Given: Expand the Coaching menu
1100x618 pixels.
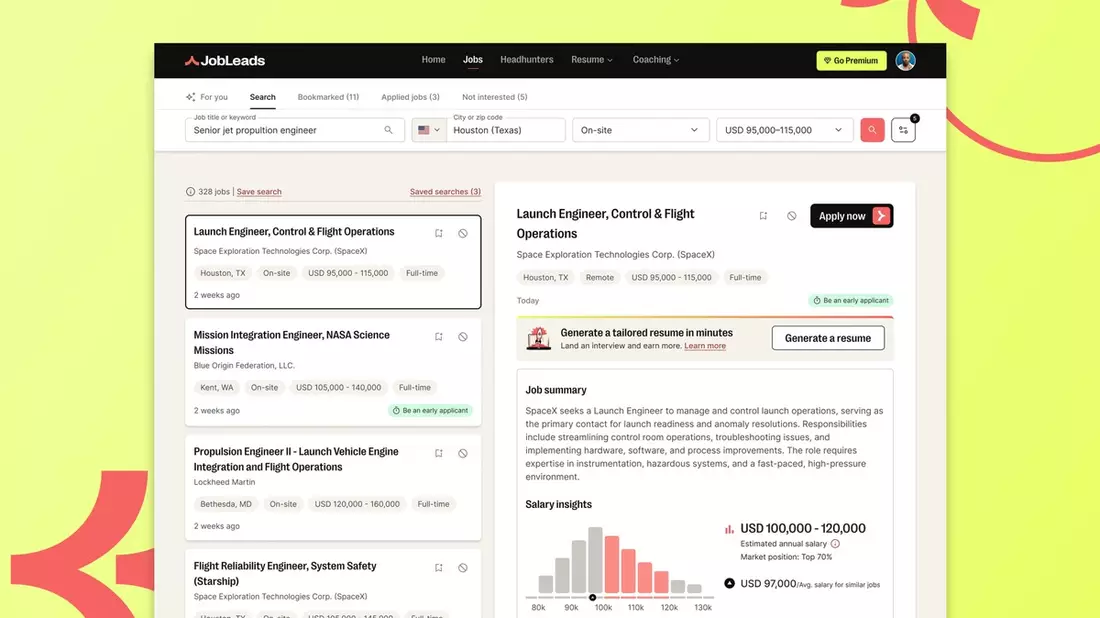Looking at the screenshot, I should (x=656, y=60).
